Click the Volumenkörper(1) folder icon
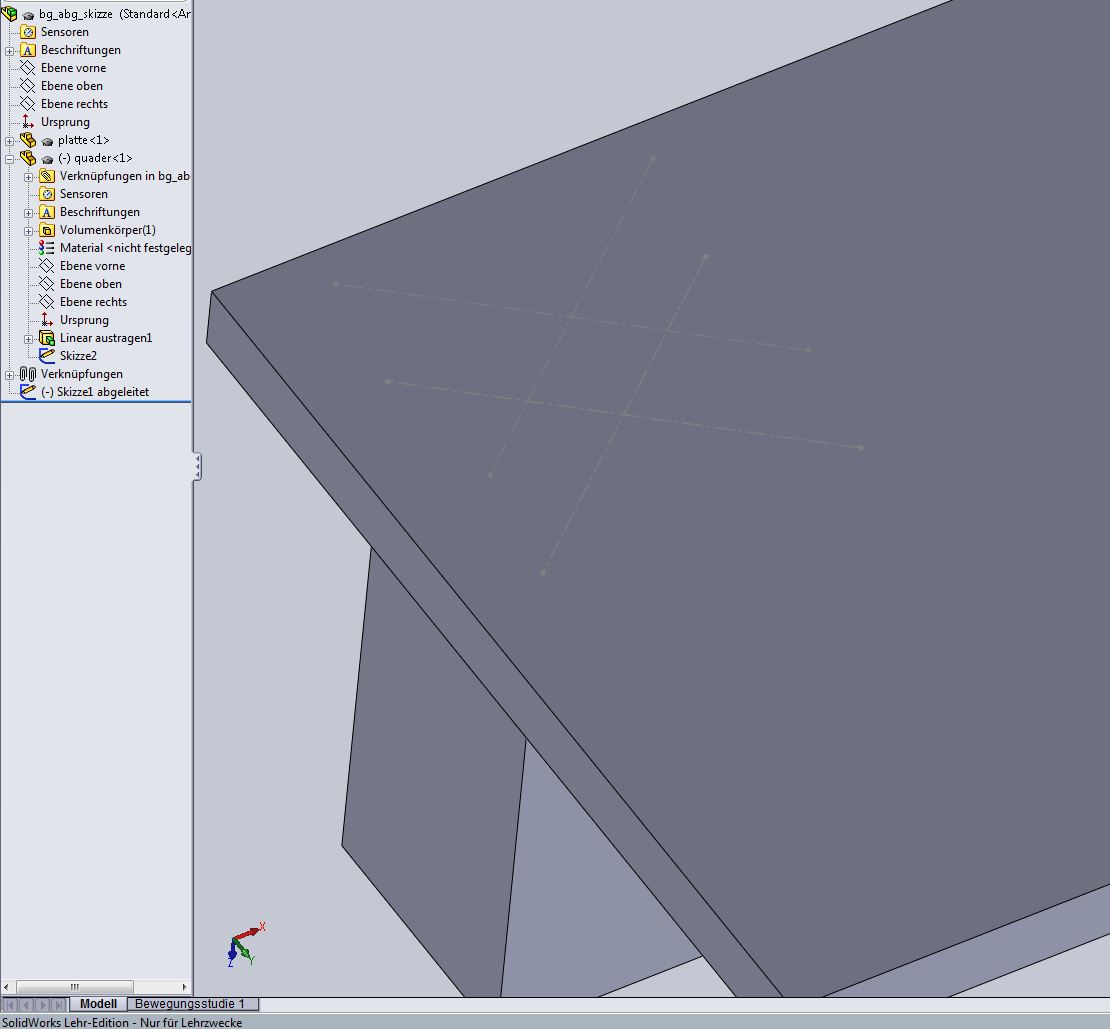The image size is (1110, 1029). [47, 230]
